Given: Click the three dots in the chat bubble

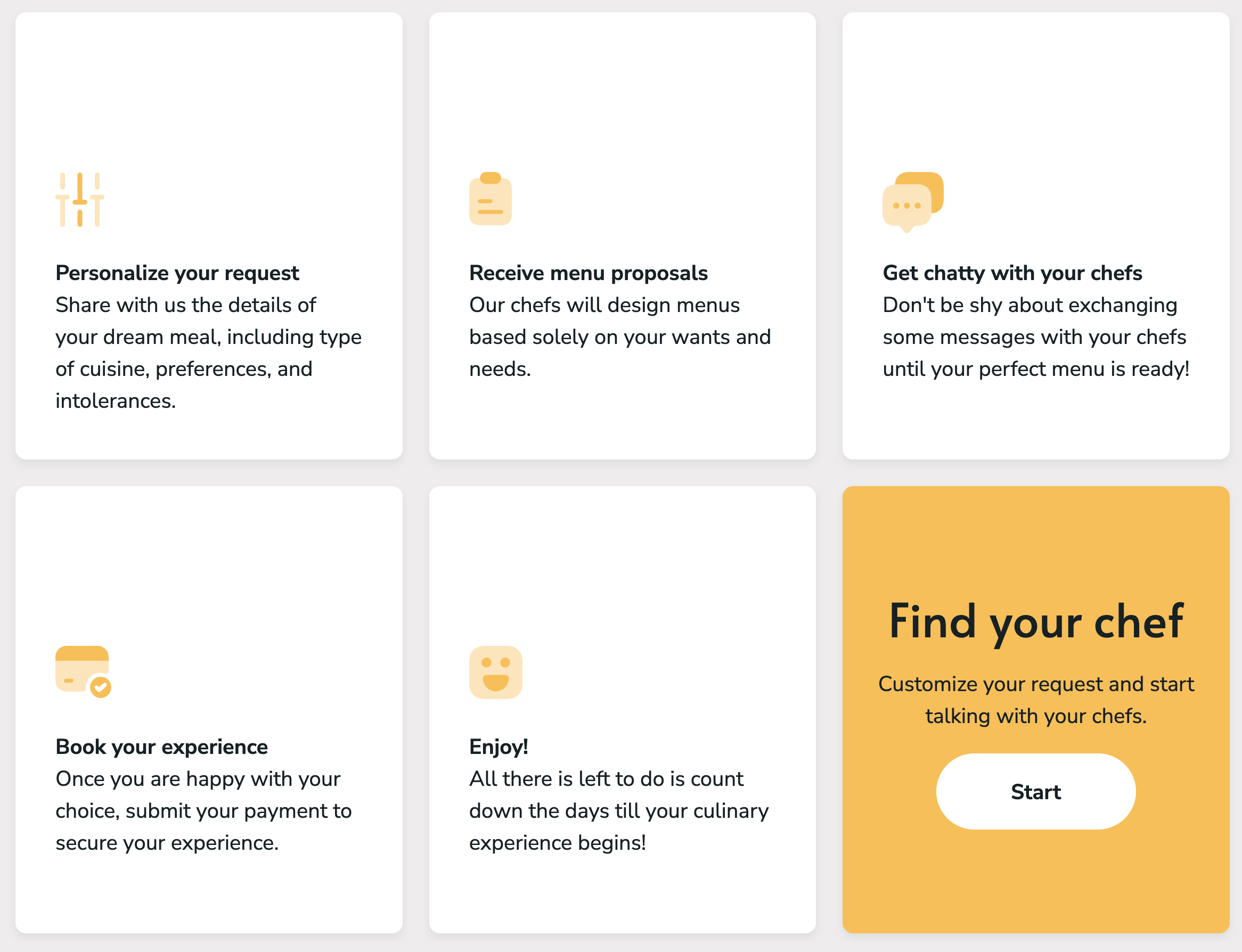Looking at the screenshot, I should (906, 206).
